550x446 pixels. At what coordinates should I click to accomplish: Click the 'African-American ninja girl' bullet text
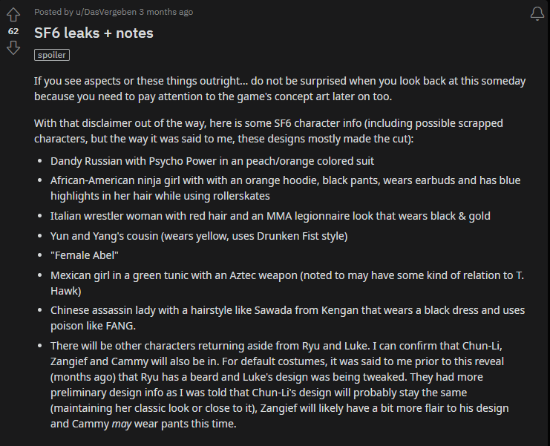click(x=285, y=188)
